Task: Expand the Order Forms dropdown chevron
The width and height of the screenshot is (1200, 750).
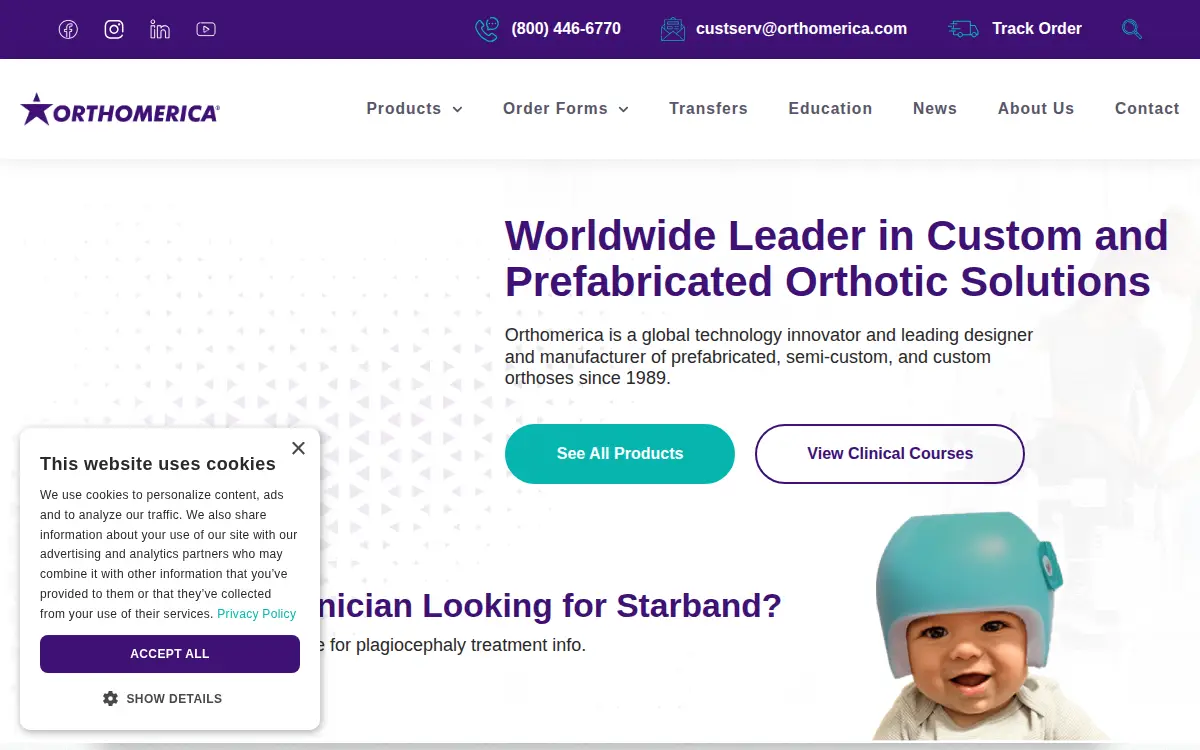Action: [x=623, y=109]
